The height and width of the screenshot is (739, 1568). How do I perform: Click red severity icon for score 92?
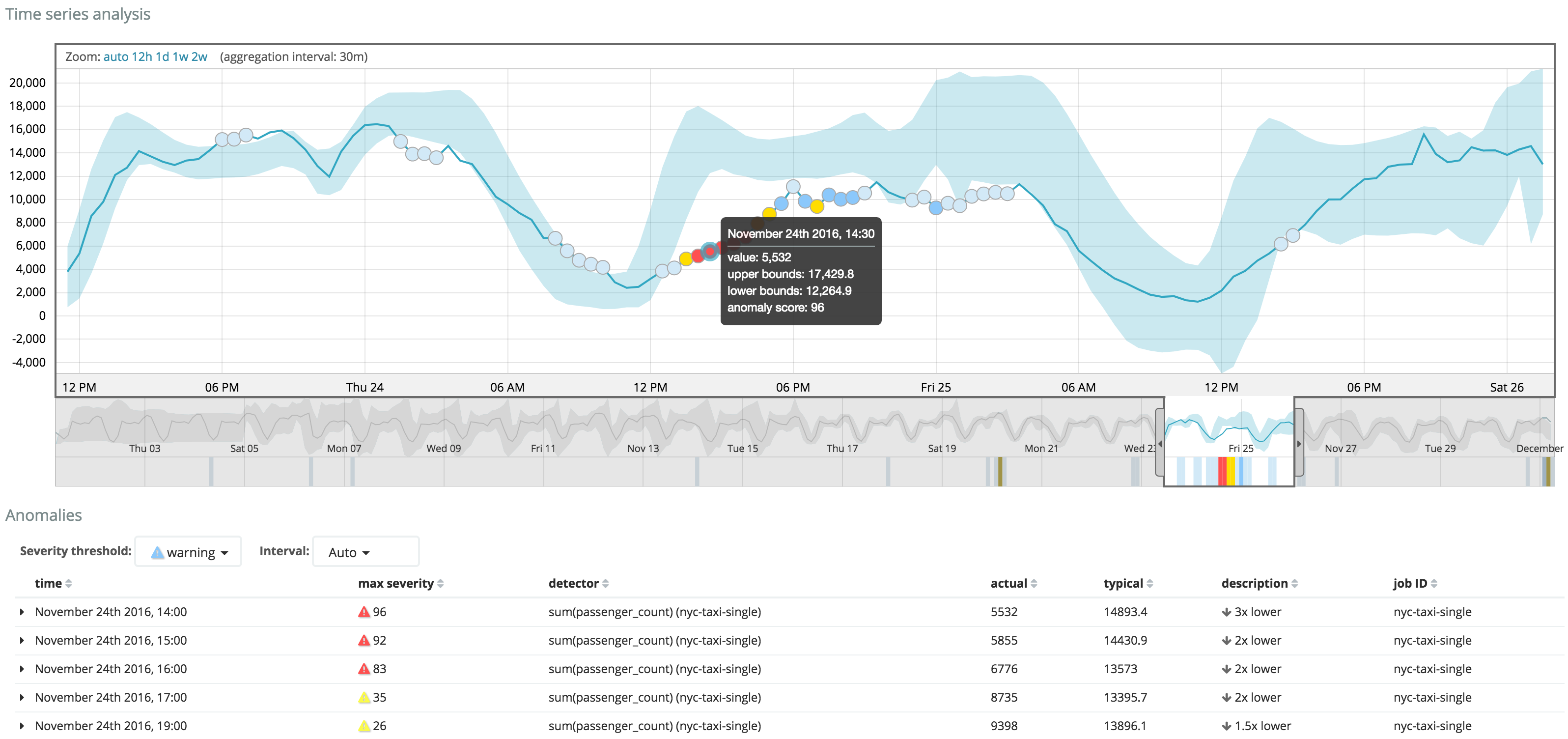pos(364,640)
